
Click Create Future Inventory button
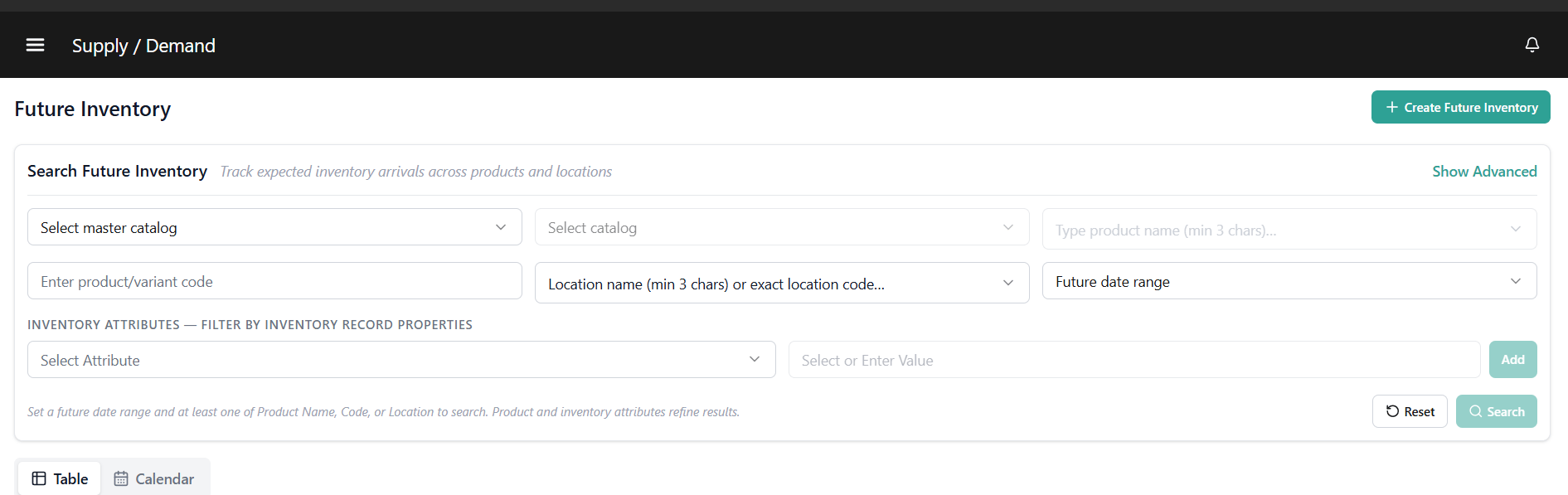(x=1460, y=107)
